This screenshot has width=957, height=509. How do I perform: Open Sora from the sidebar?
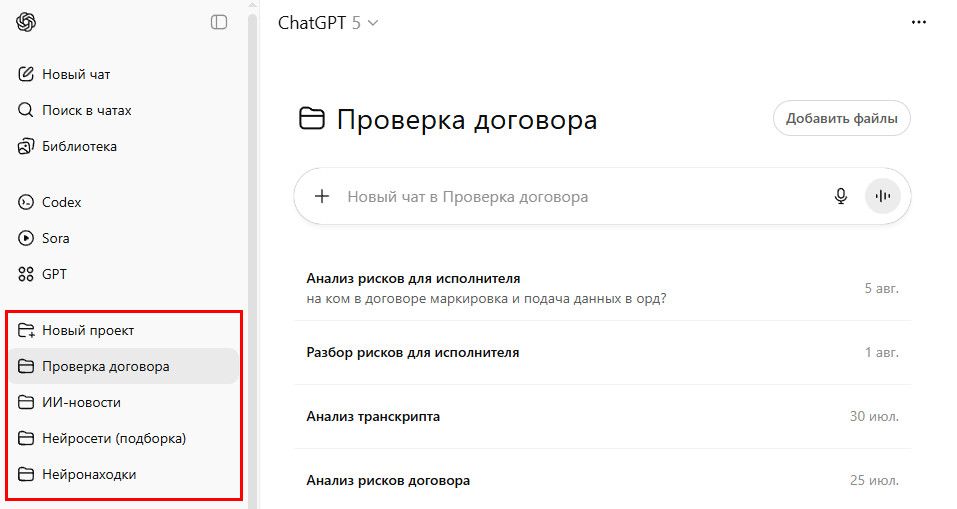pos(122,238)
